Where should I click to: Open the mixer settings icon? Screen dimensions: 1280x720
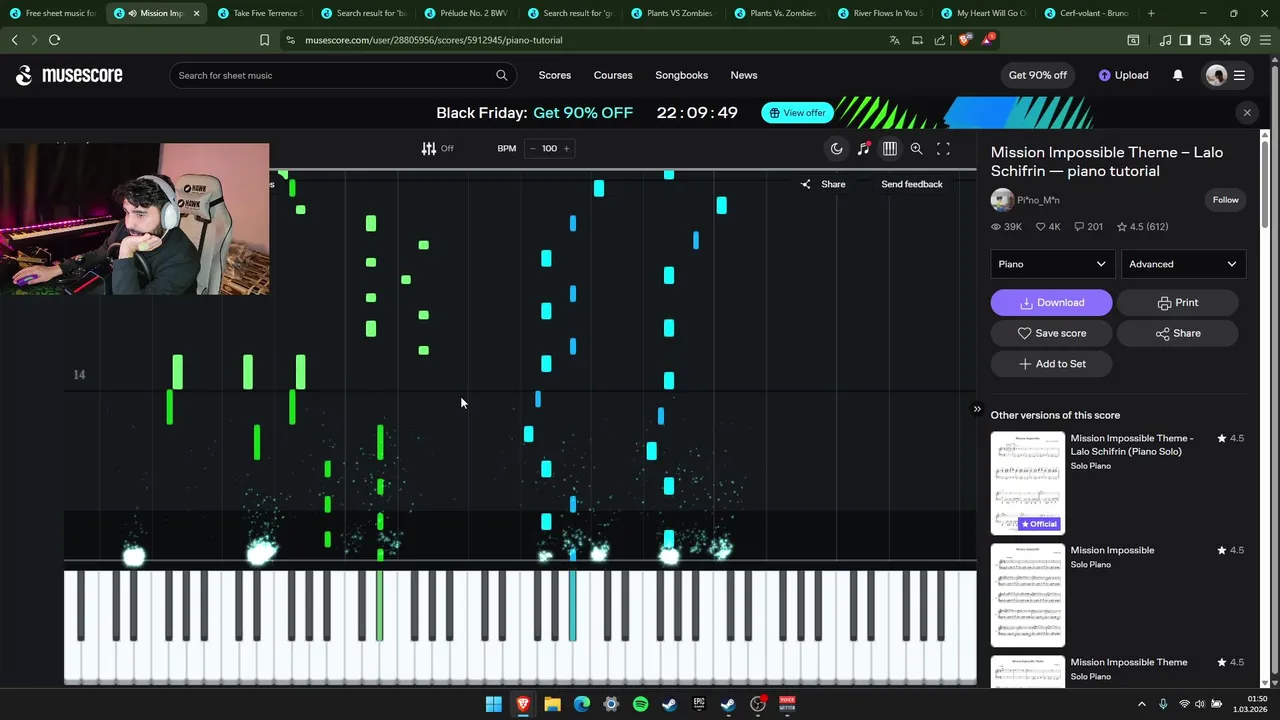[429, 148]
